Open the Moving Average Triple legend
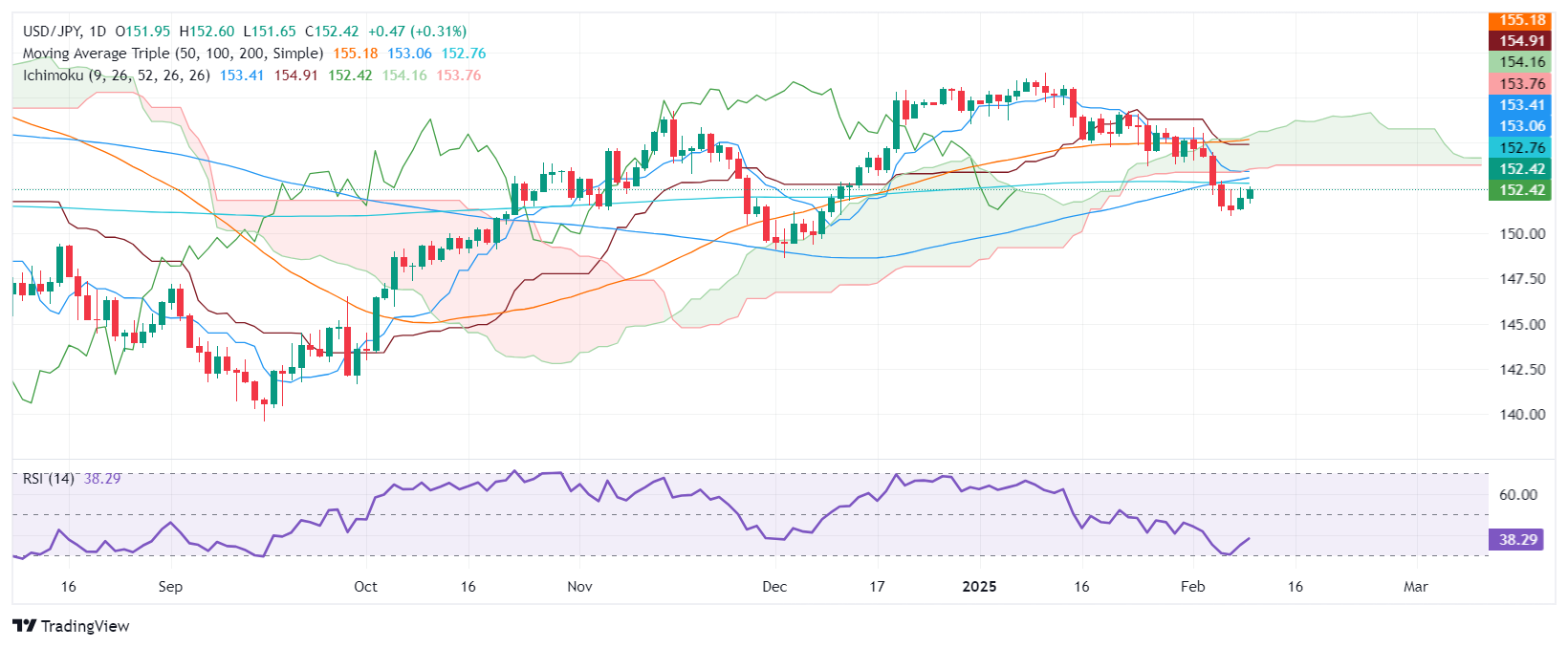The image size is (1568, 648). click(172, 54)
